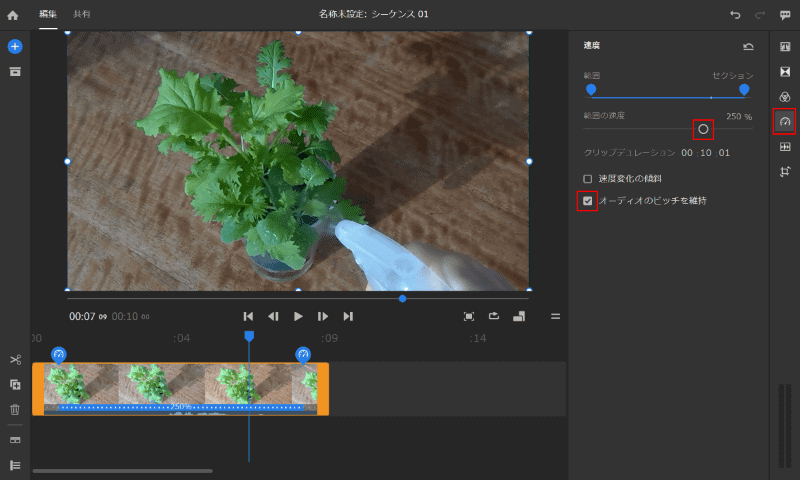Screen dimensions: 800x480
Task: Enable the 速度変化の傾斜 checkbox
Action: 588,179
